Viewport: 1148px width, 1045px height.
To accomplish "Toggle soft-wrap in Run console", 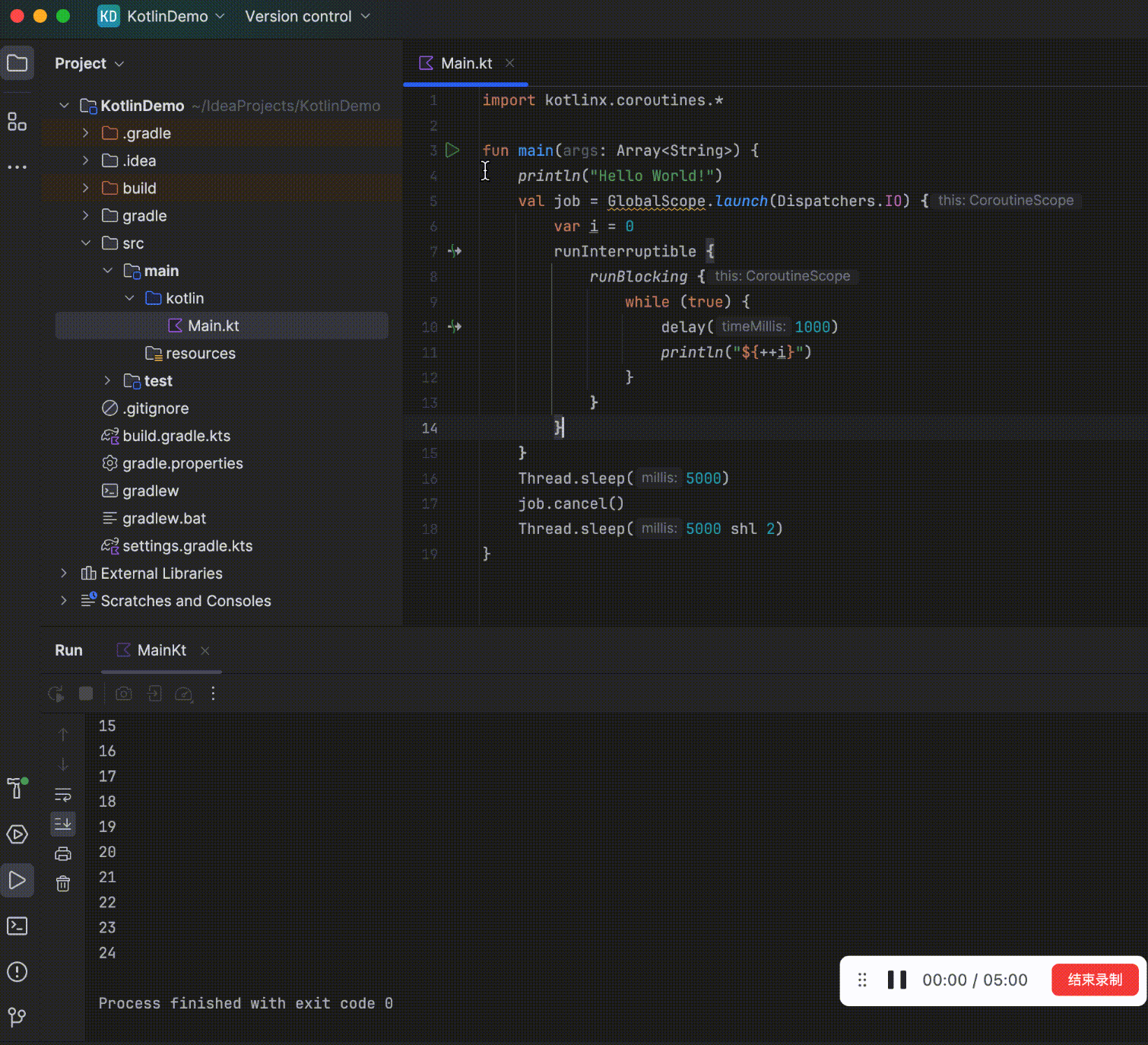I will click(63, 795).
